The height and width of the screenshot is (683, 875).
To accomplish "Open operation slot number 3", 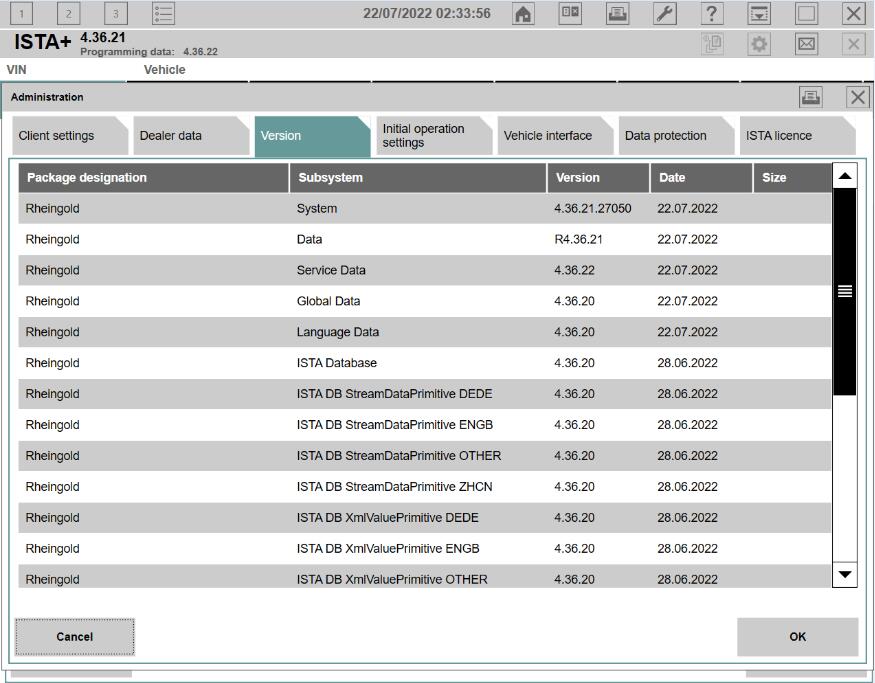I will click(116, 14).
